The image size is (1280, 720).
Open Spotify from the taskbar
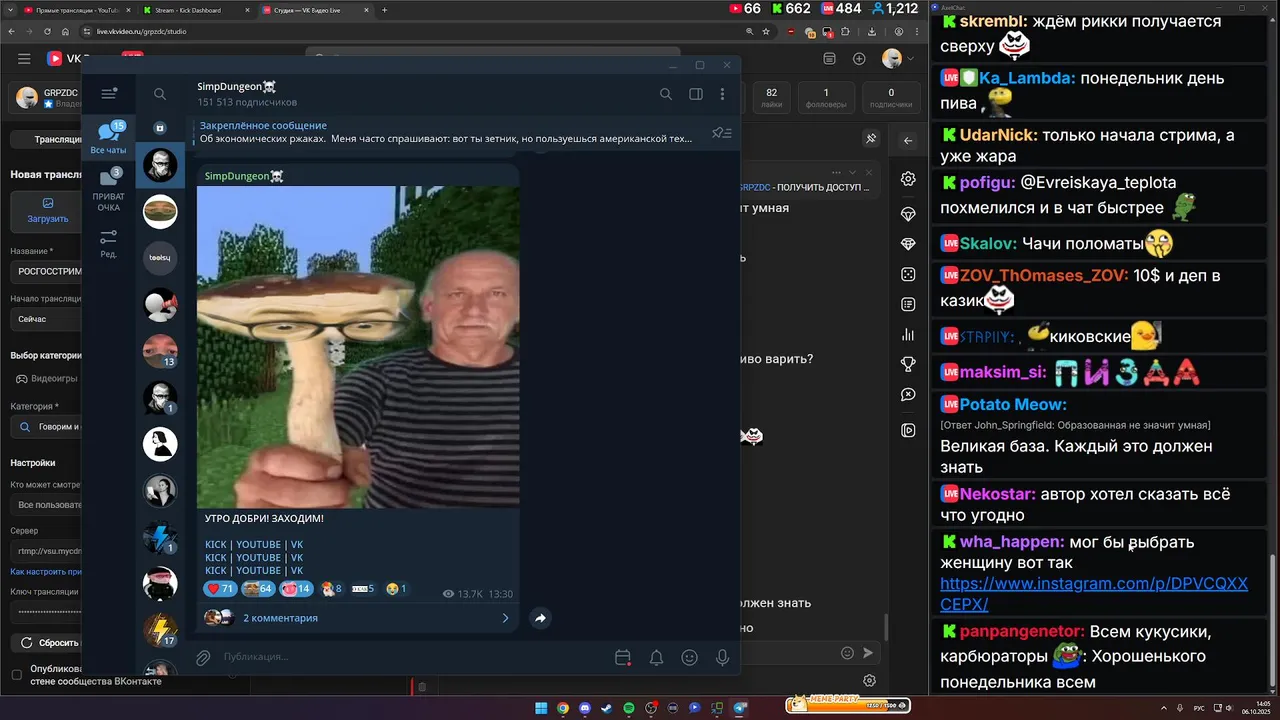pos(629,708)
